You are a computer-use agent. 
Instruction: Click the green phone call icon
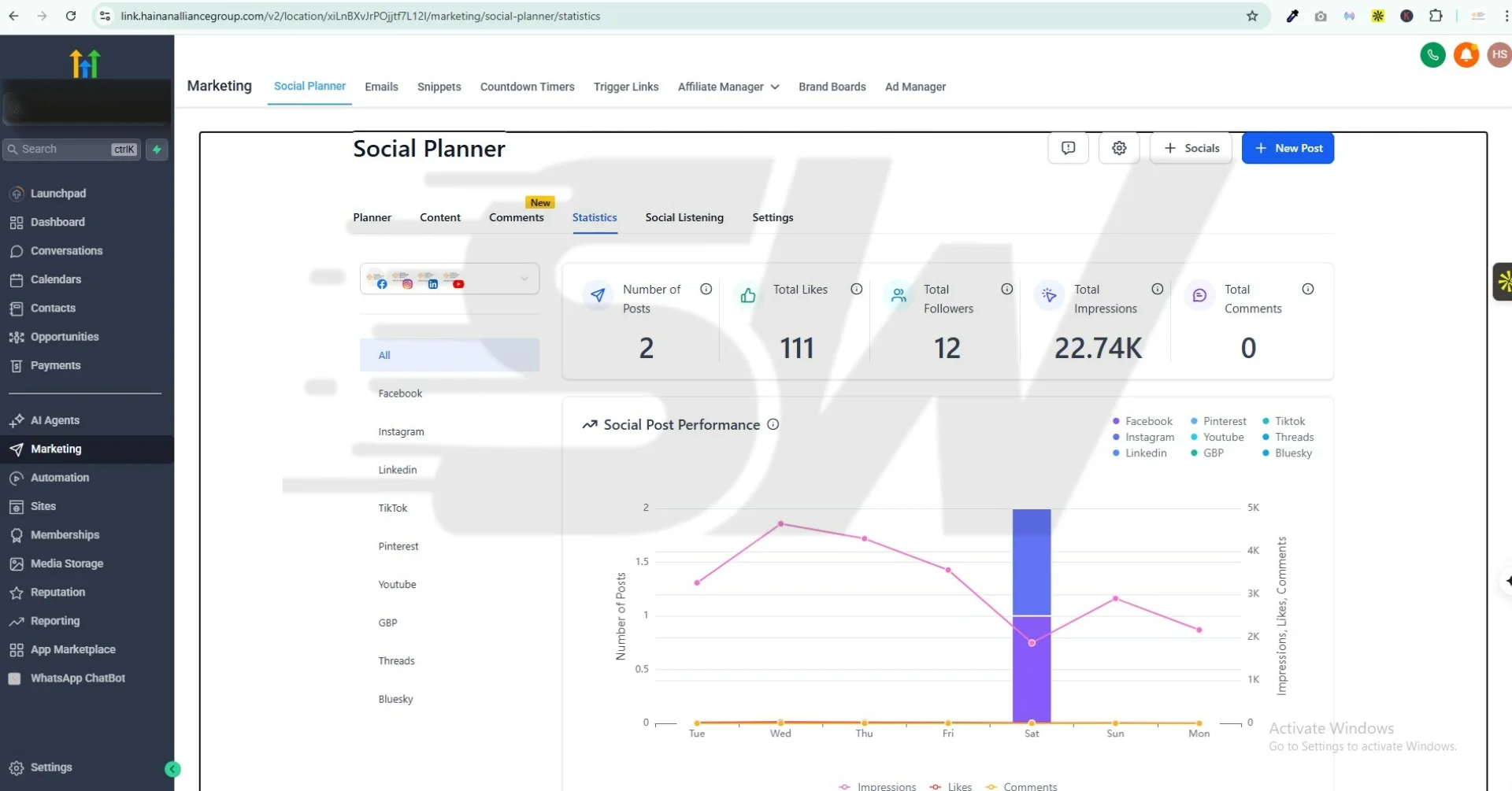[x=1432, y=55]
